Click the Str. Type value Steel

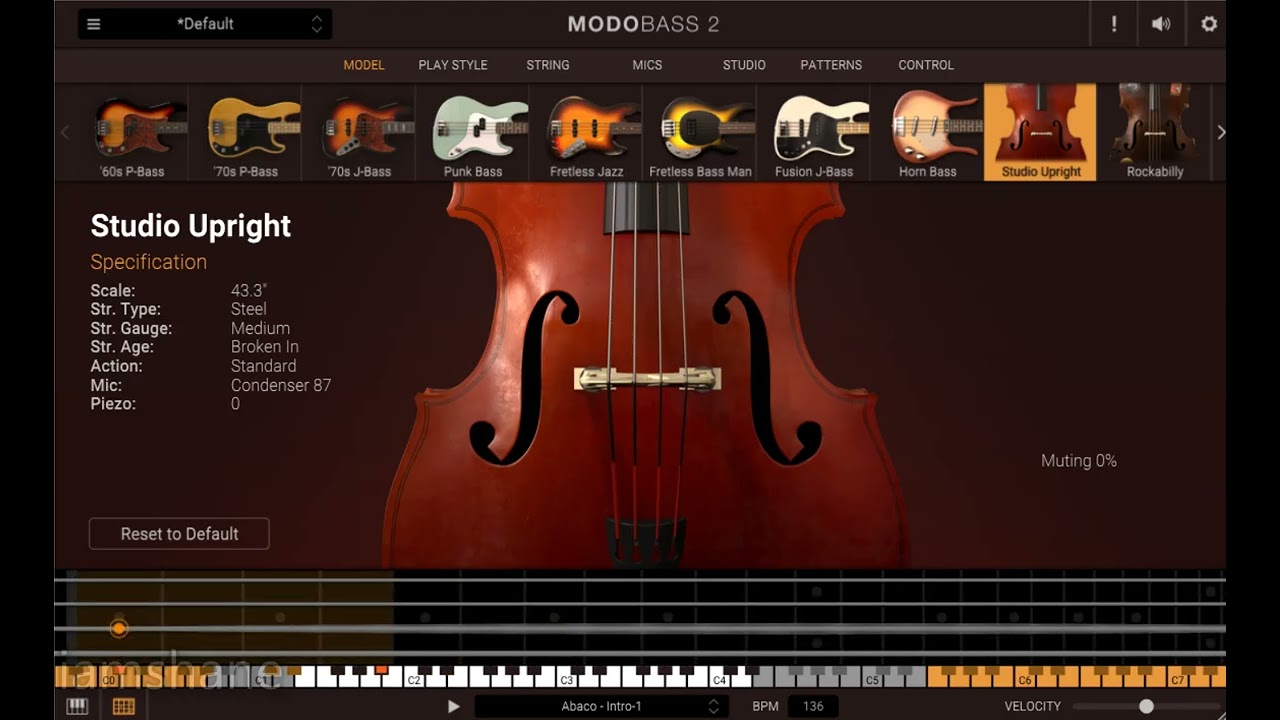pos(249,310)
